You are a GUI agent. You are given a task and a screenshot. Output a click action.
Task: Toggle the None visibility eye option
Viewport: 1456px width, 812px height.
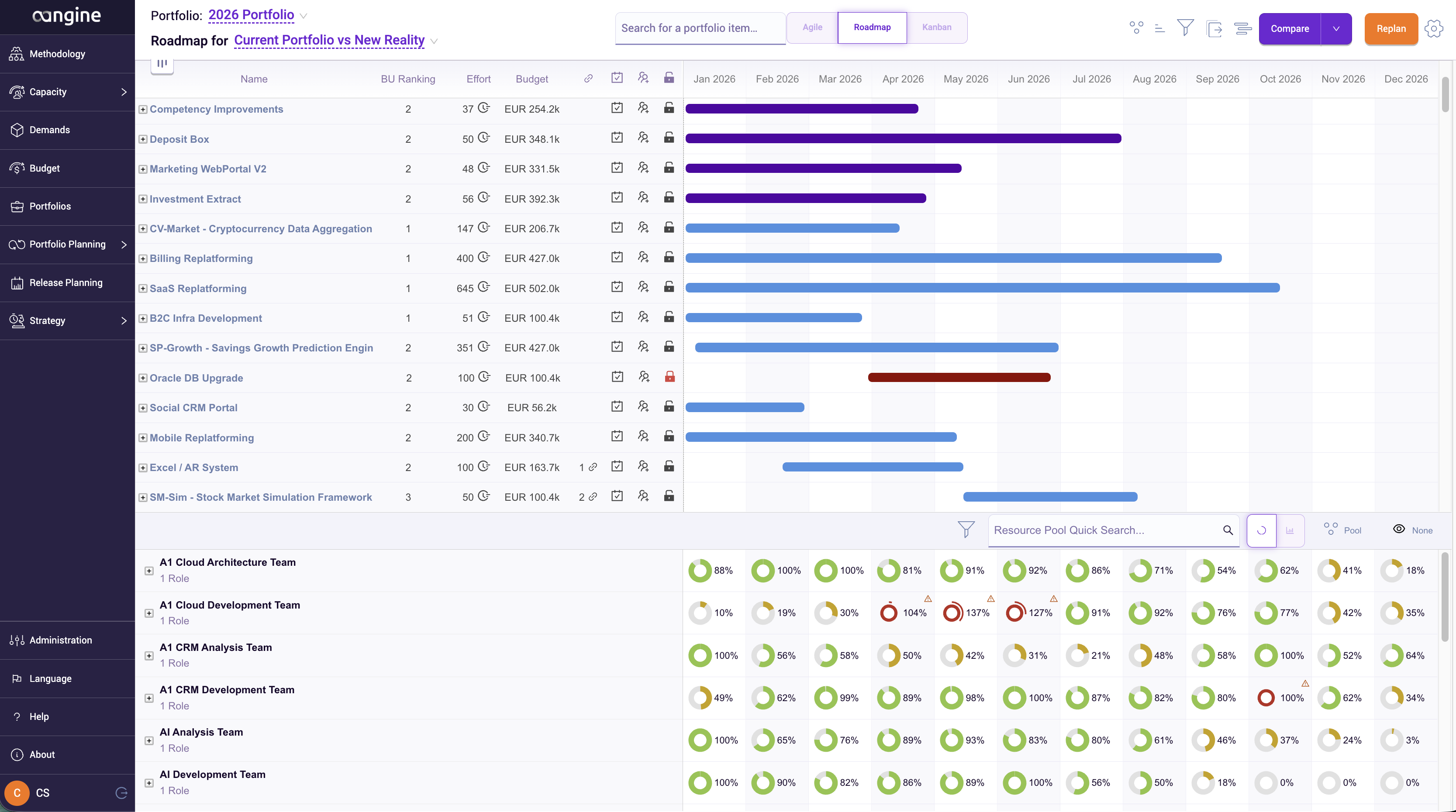click(x=1413, y=530)
